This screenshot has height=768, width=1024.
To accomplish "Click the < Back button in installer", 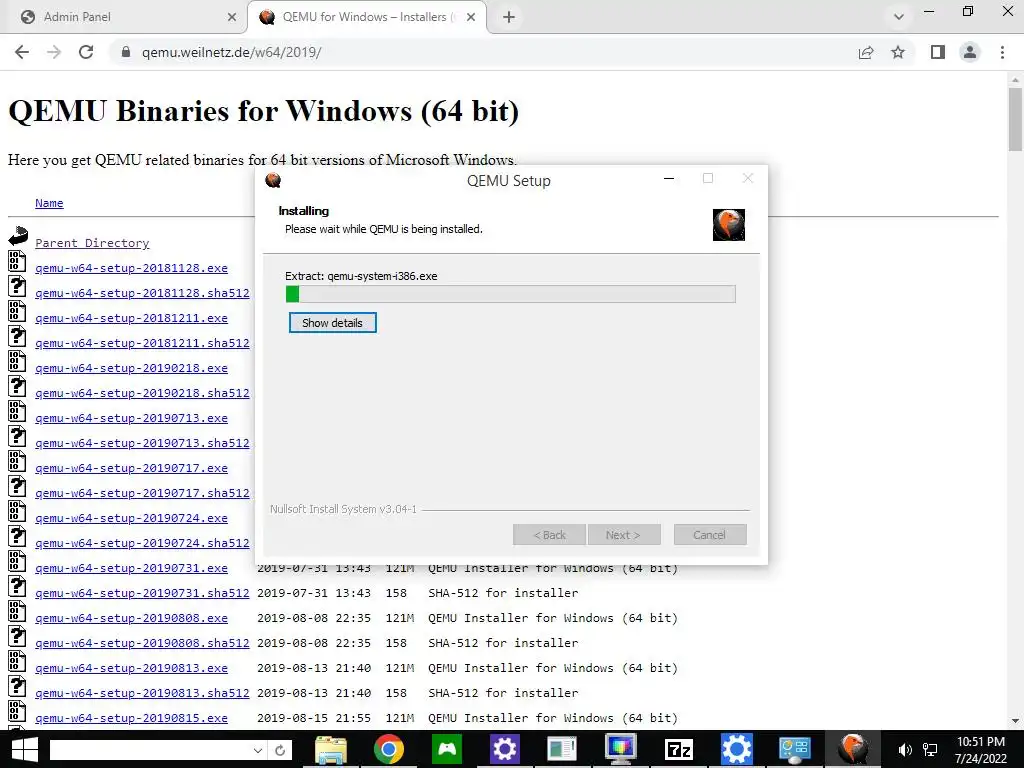I will 549,535.
